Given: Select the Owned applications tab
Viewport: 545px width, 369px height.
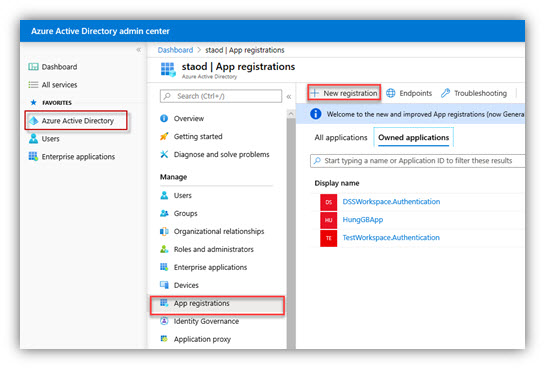Looking at the screenshot, I should (414, 138).
